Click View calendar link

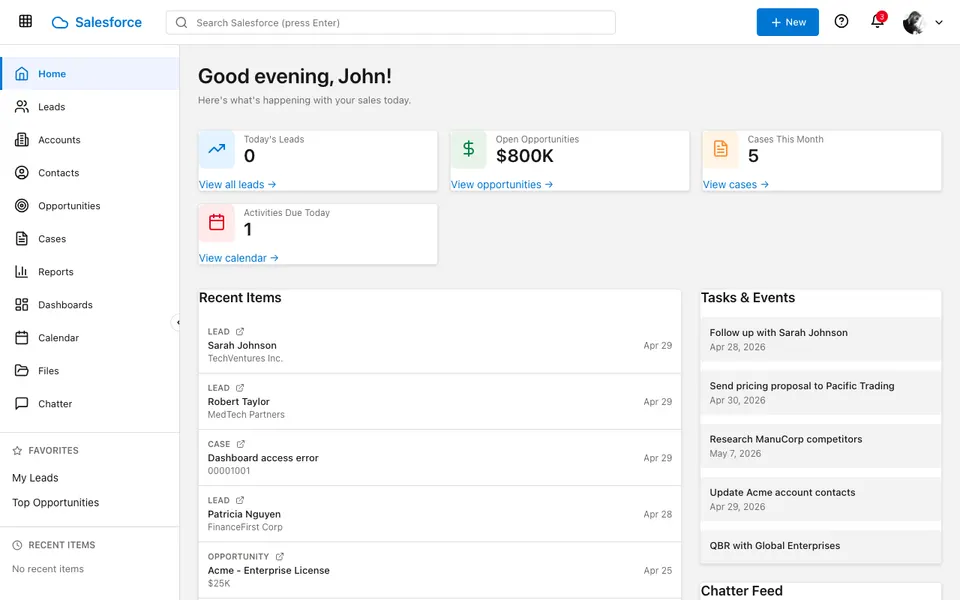[x=239, y=258]
